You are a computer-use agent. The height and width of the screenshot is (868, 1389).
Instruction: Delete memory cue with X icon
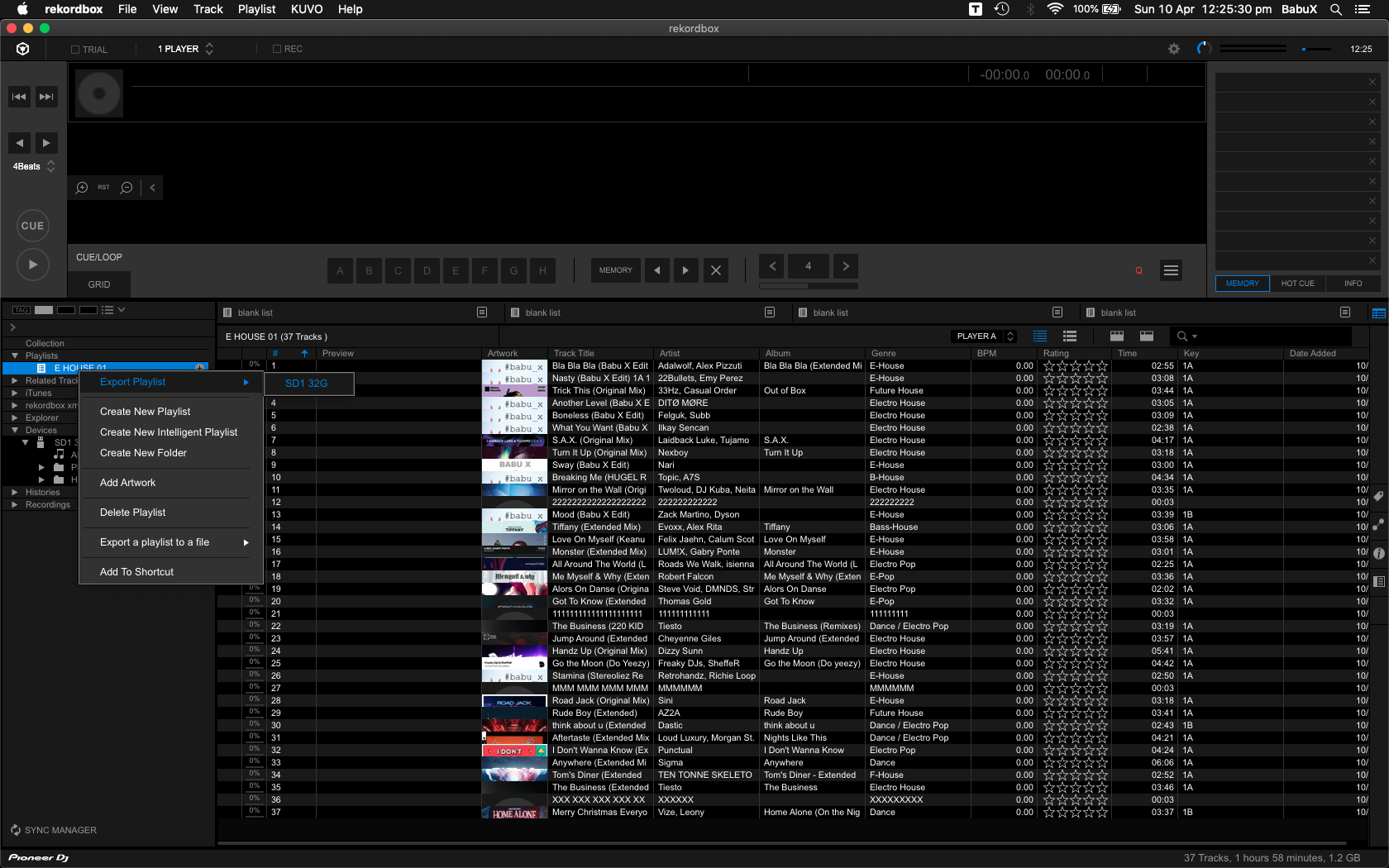point(716,270)
